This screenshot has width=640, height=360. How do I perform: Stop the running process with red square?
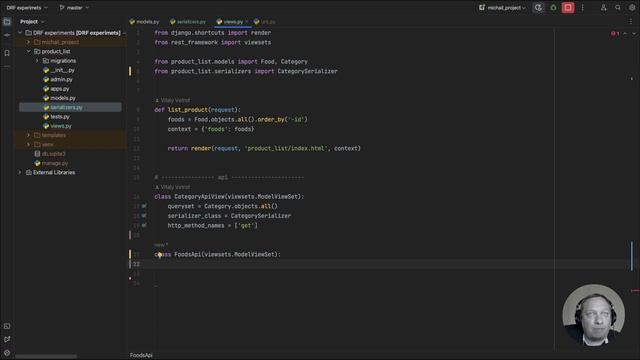[x=568, y=7]
